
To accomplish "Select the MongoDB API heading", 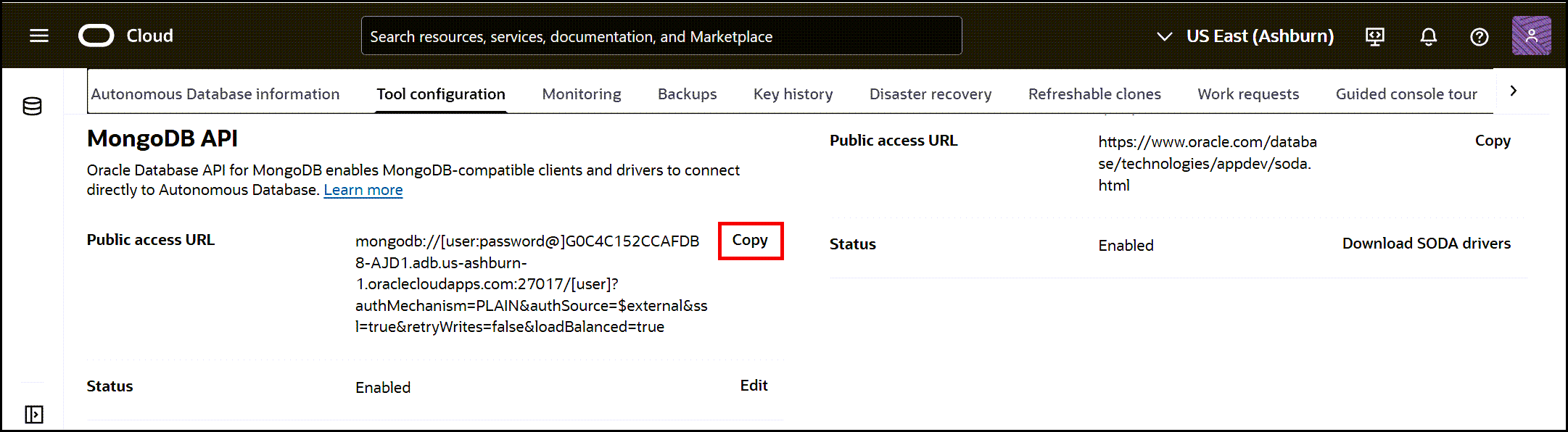I will click(x=162, y=138).
